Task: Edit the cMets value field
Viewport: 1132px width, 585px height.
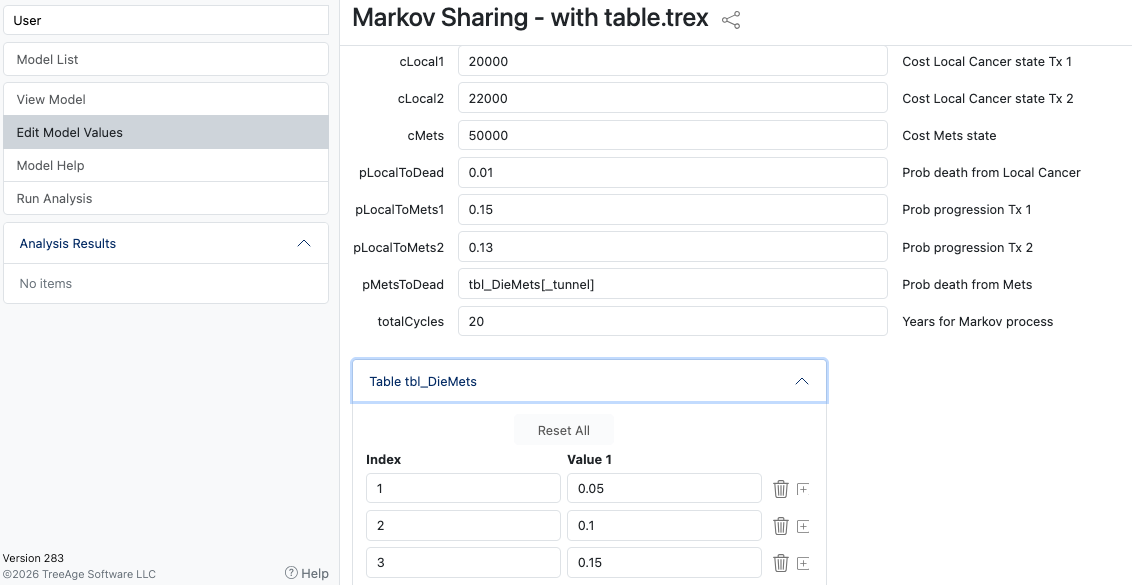Action: tap(672, 135)
